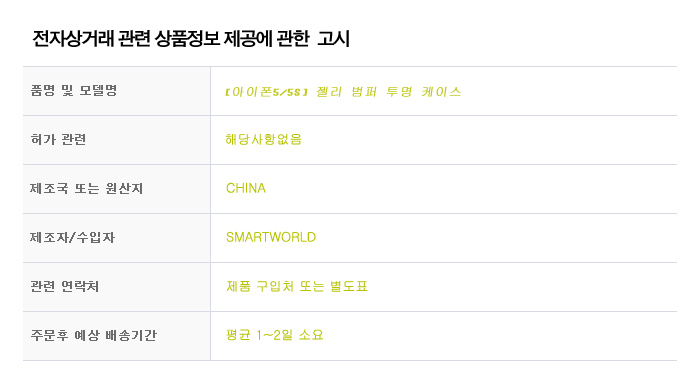Viewport: 700px width, 386px height.
Task: Select the 관련 연락처 label cell
Action: coord(117,287)
